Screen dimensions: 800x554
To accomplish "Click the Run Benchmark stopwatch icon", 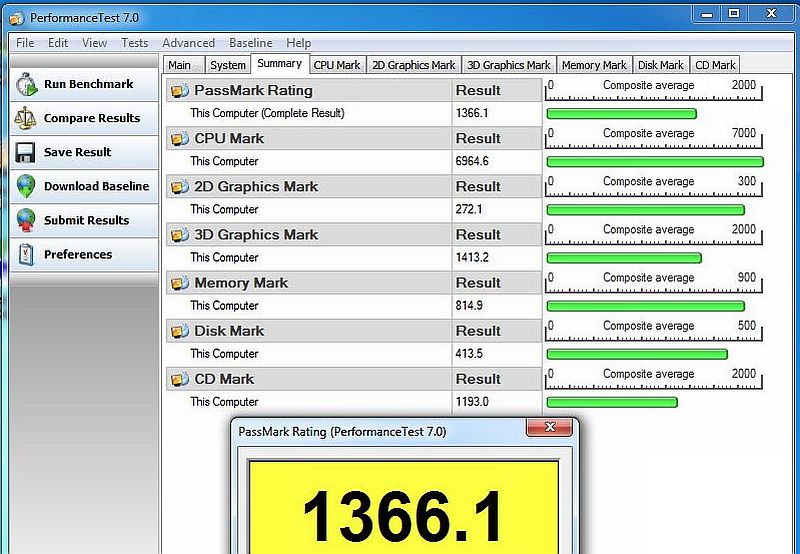I will tap(26, 84).
